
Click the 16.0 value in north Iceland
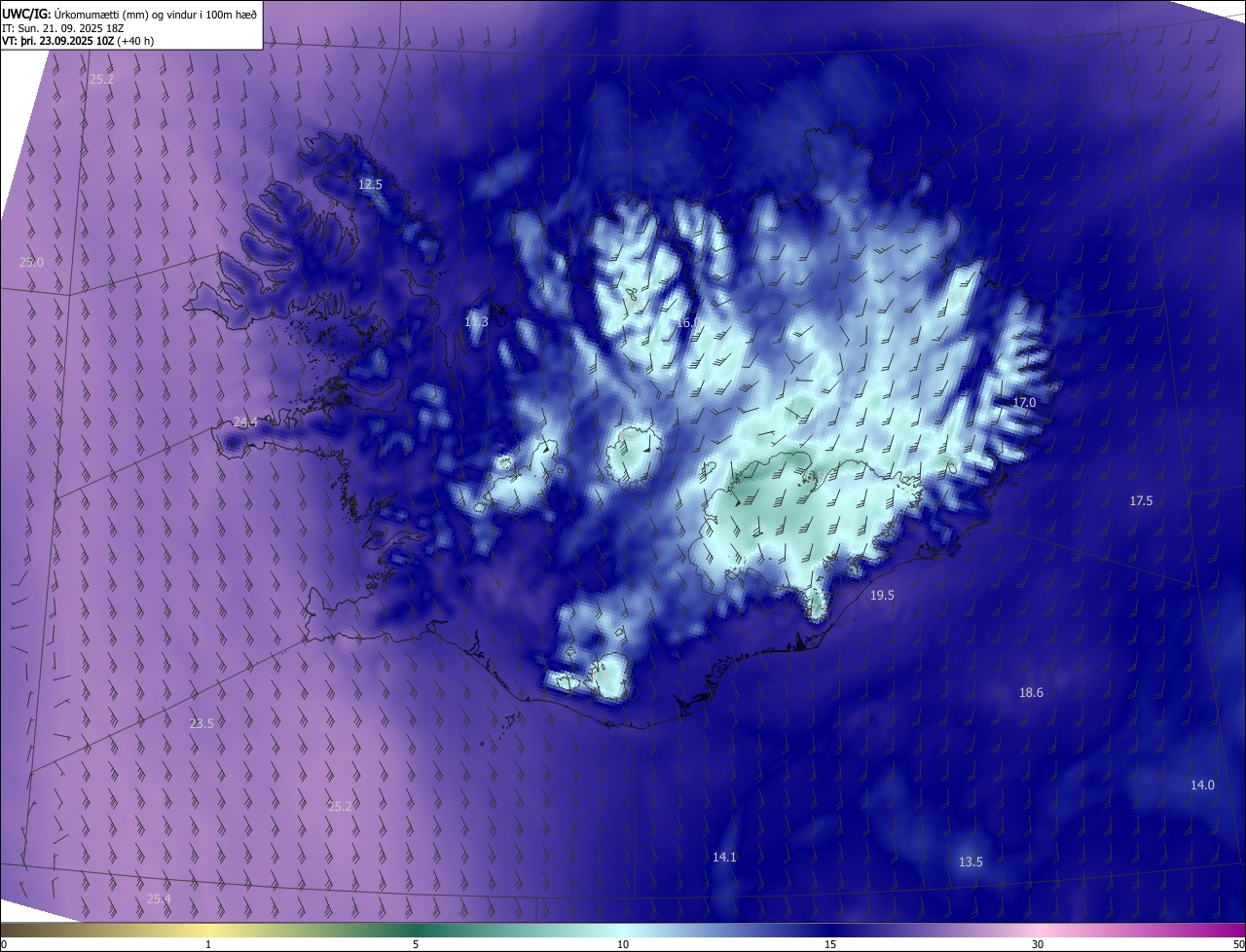pos(688,322)
